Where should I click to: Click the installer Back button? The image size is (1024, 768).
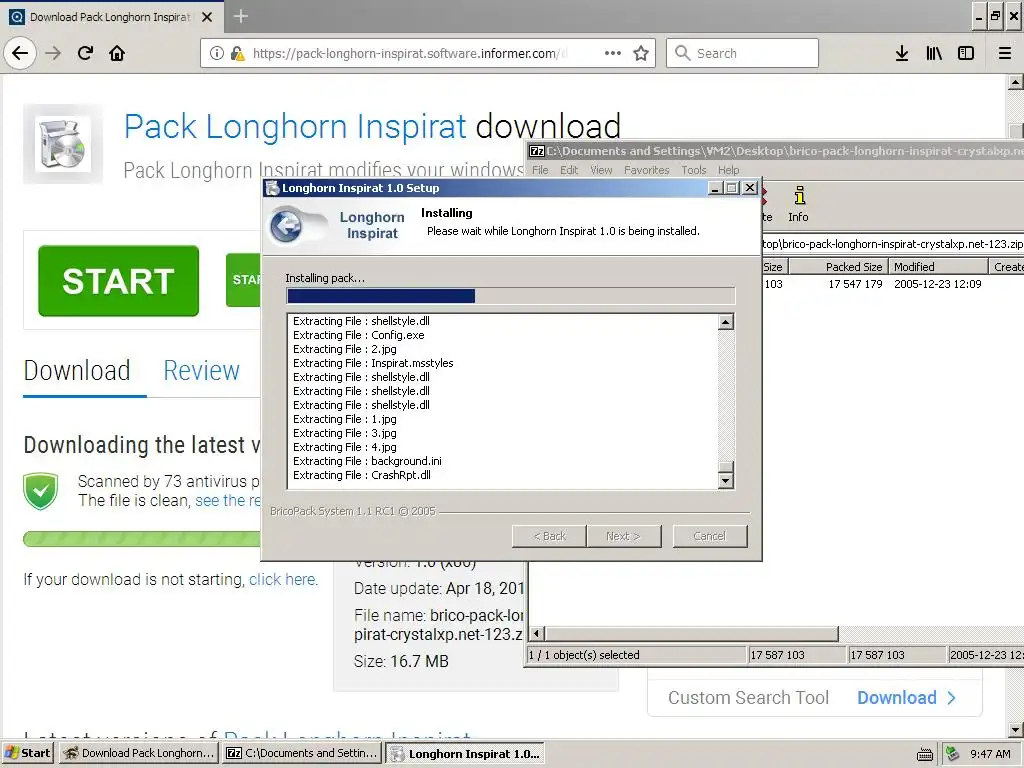(549, 536)
